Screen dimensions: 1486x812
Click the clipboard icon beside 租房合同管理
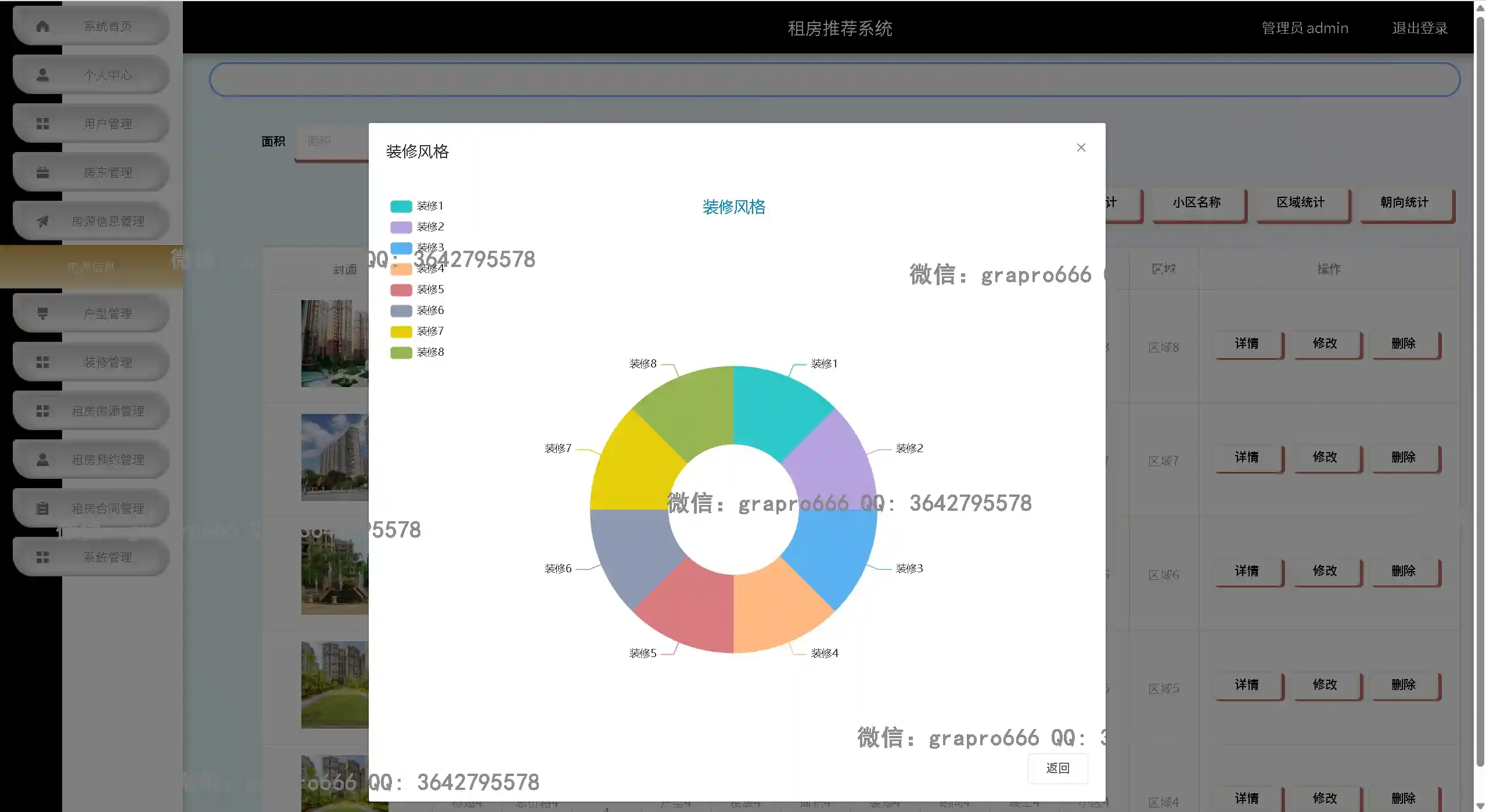(42, 508)
